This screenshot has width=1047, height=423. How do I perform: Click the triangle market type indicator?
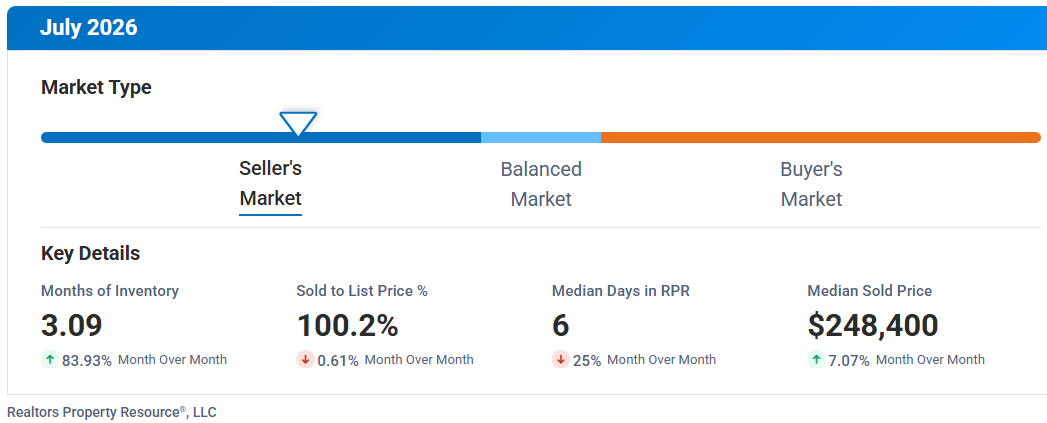pyautogui.click(x=298, y=123)
